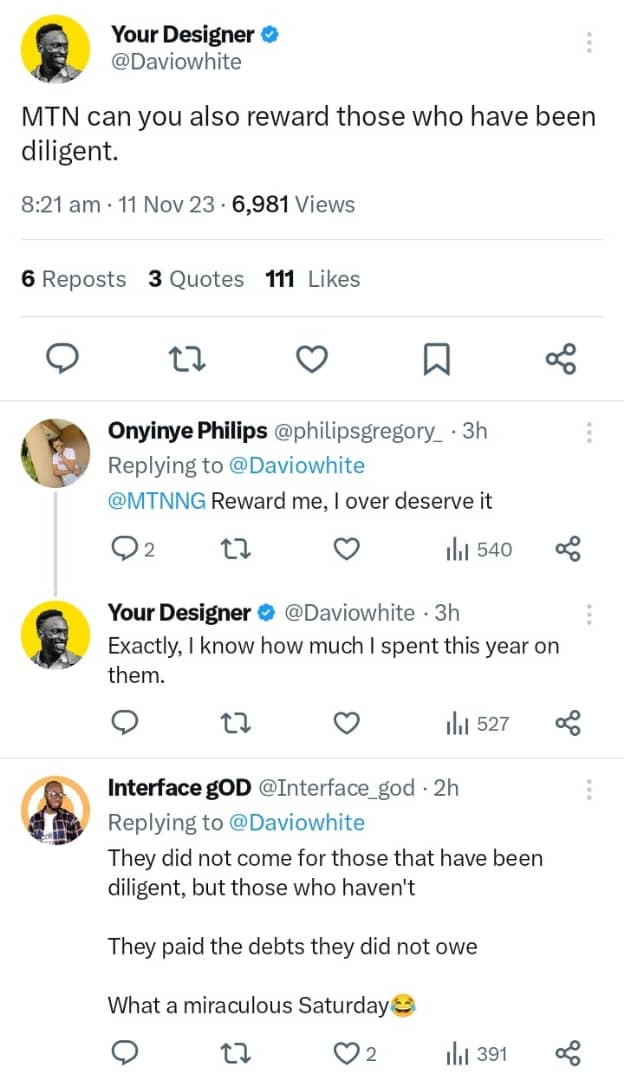624x1080 pixels.
Task: Open the 3 Quotes list
Action: (x=196, y=279)
